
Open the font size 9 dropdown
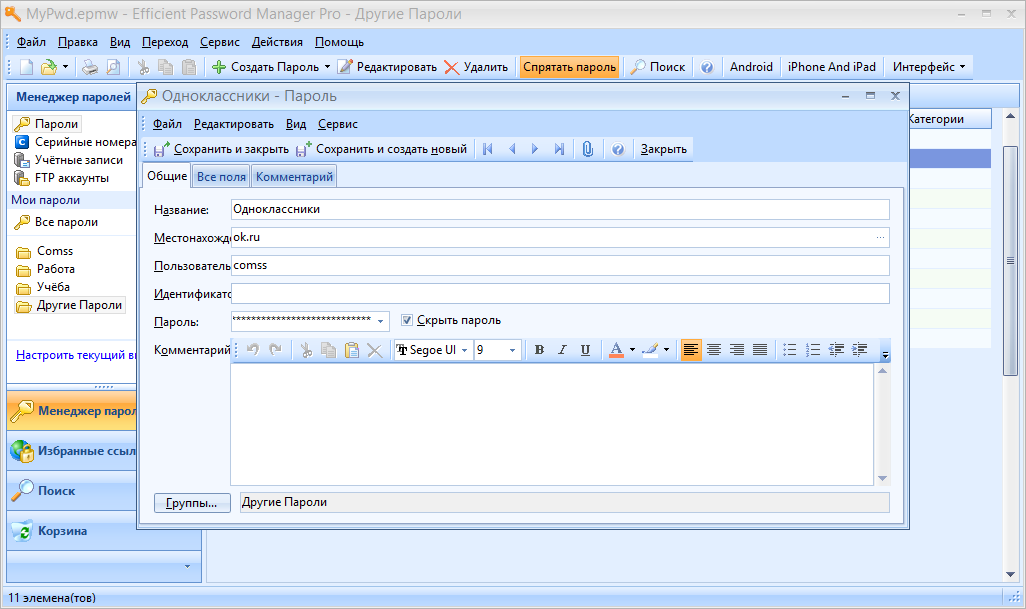(512, 350)
